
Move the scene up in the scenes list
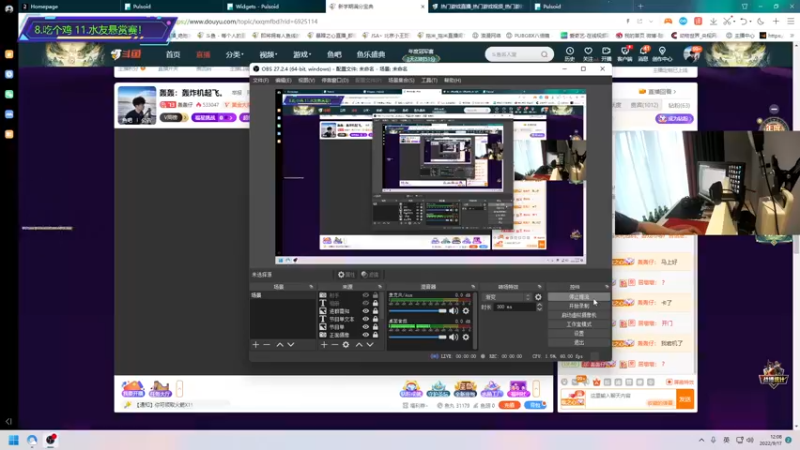tap(280, 345)
